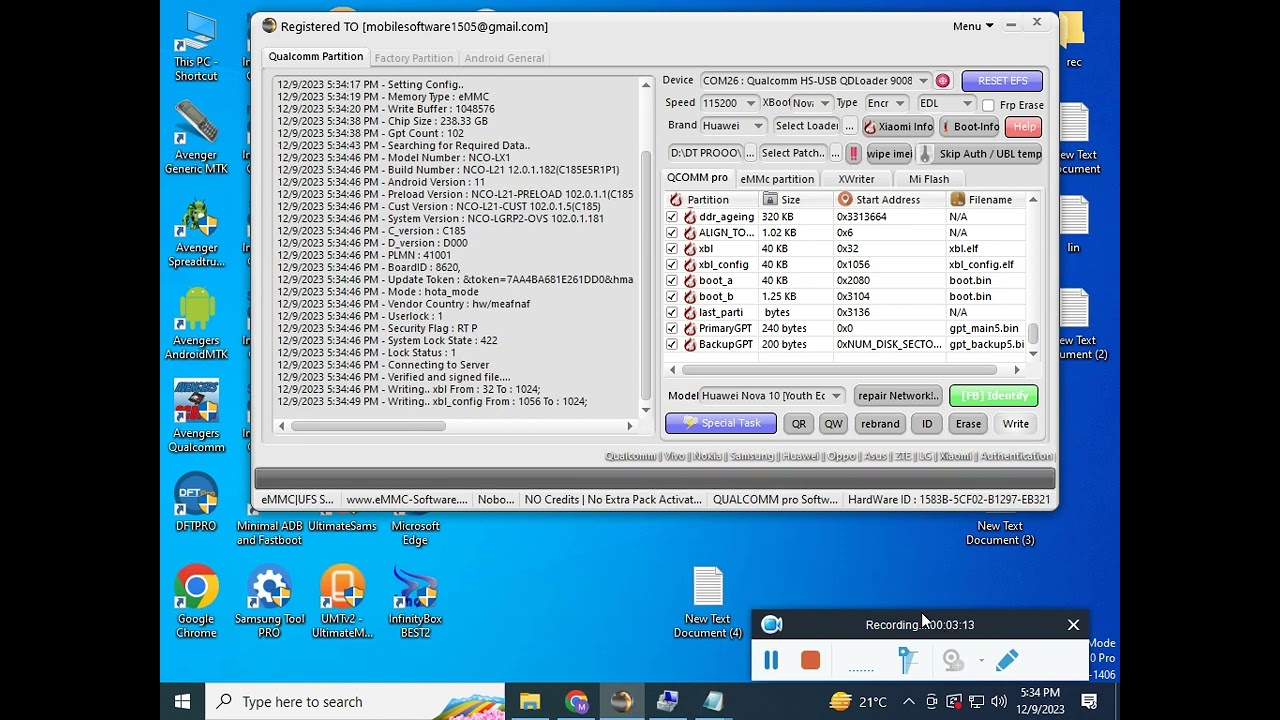Uncheck the ALIGN_TO partition checkbox
The width and height of the screenshot is (1280, 720).
pos(672,233)
